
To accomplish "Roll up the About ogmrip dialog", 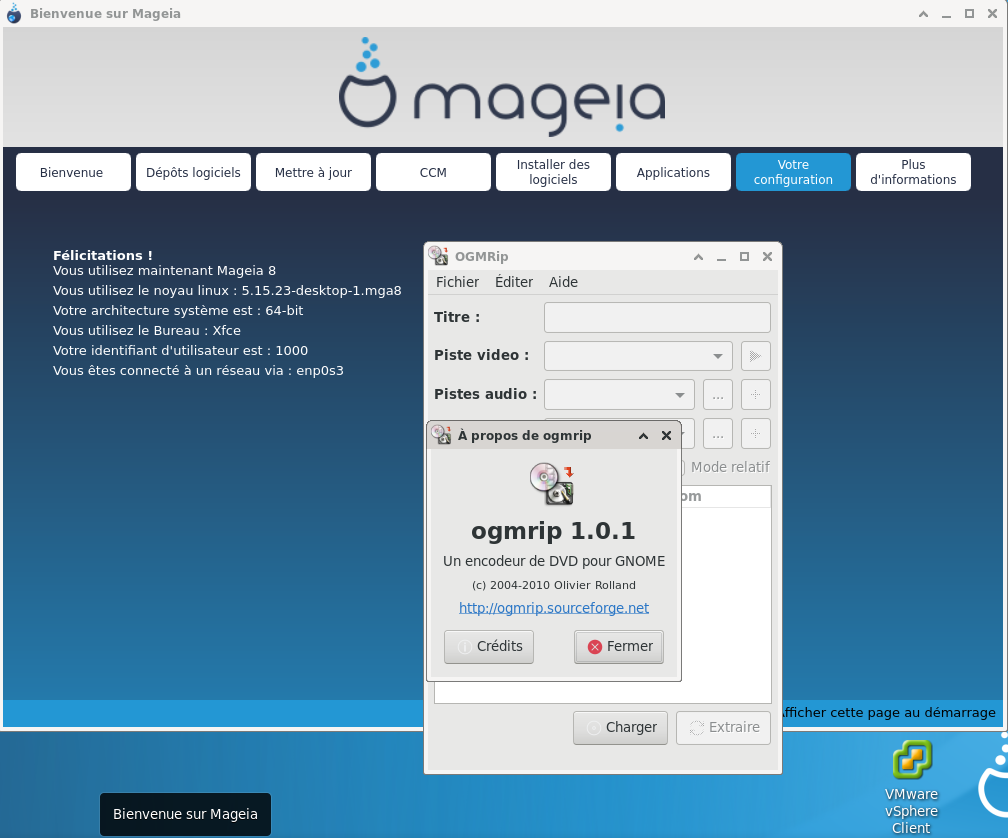I will tap(643, 436).
